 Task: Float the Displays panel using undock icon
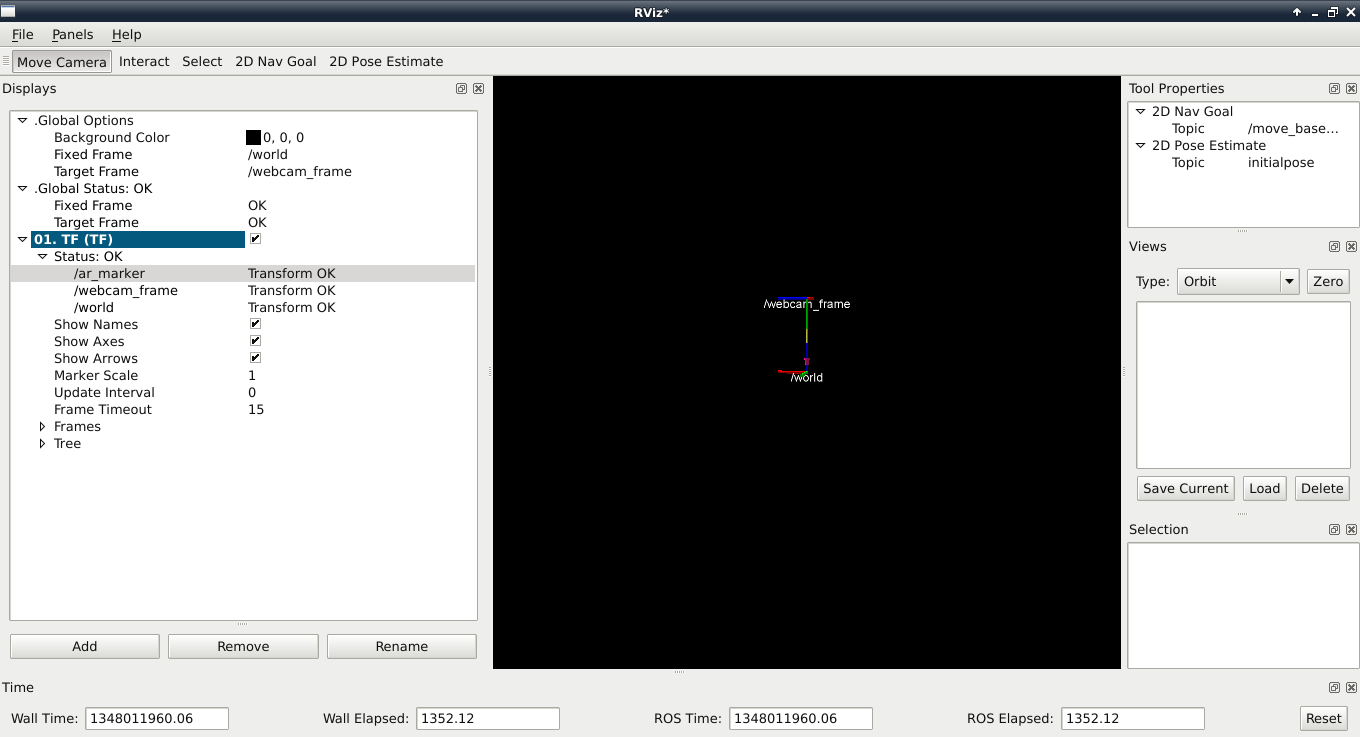(461, 89)
